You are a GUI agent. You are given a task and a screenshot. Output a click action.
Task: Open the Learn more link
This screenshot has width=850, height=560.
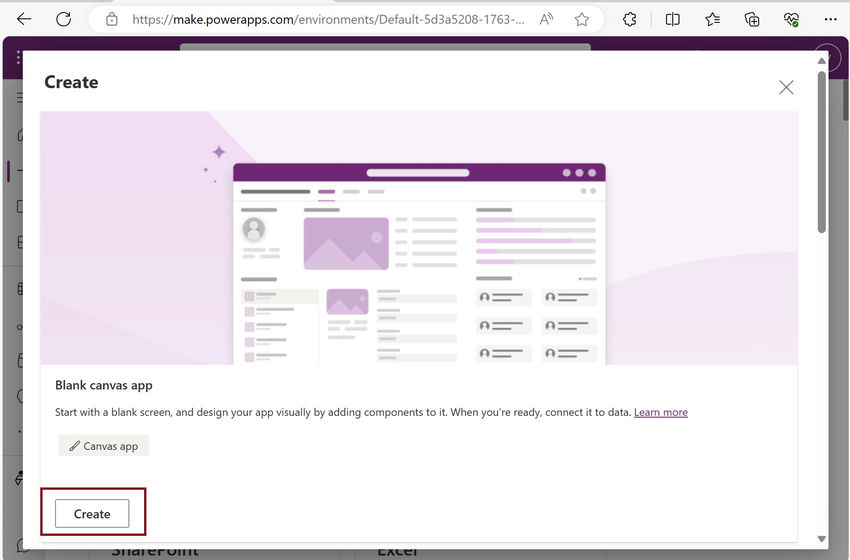pos(660,412)
